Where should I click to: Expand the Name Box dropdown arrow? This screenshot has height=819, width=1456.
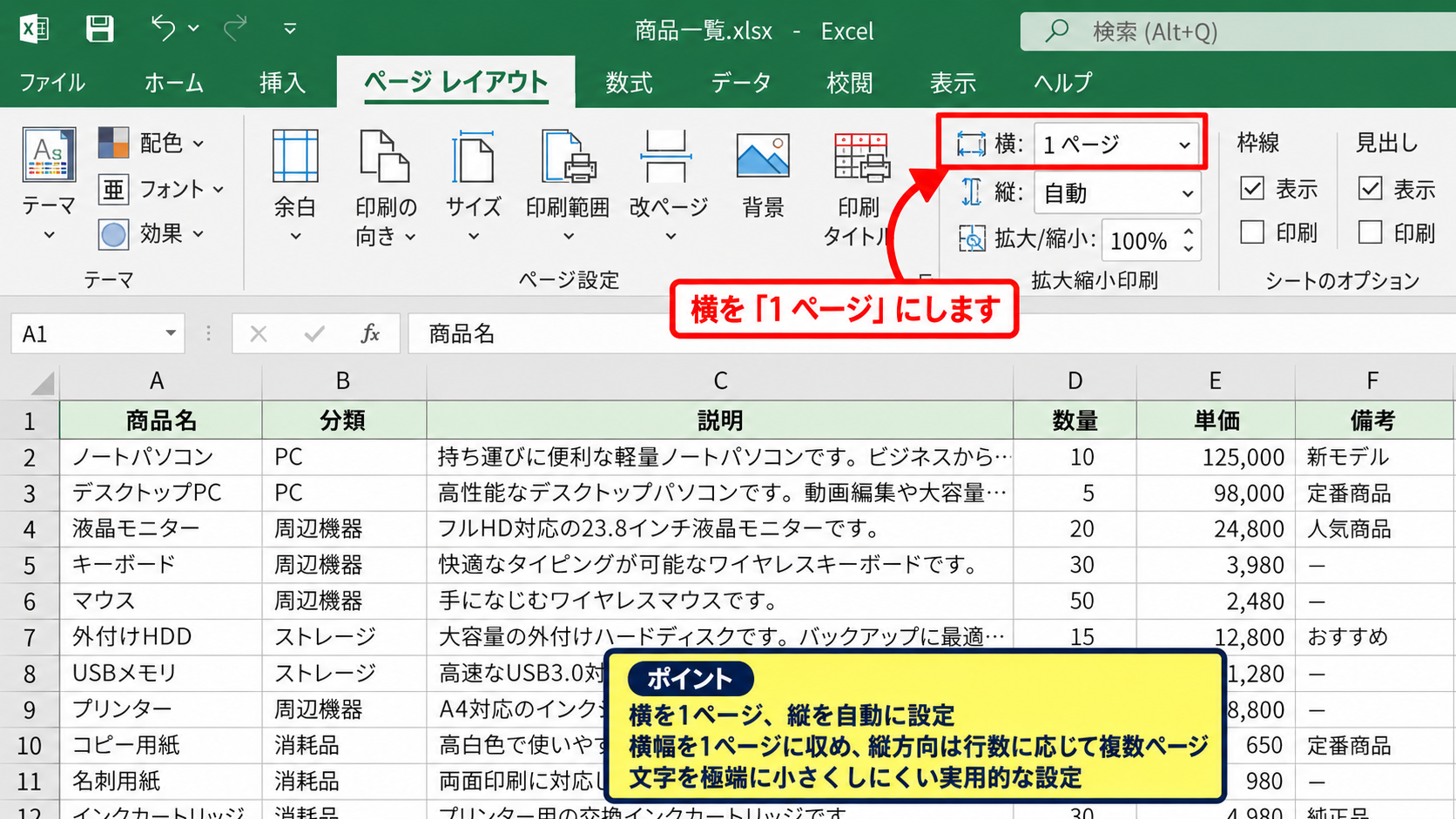[171, 333]
